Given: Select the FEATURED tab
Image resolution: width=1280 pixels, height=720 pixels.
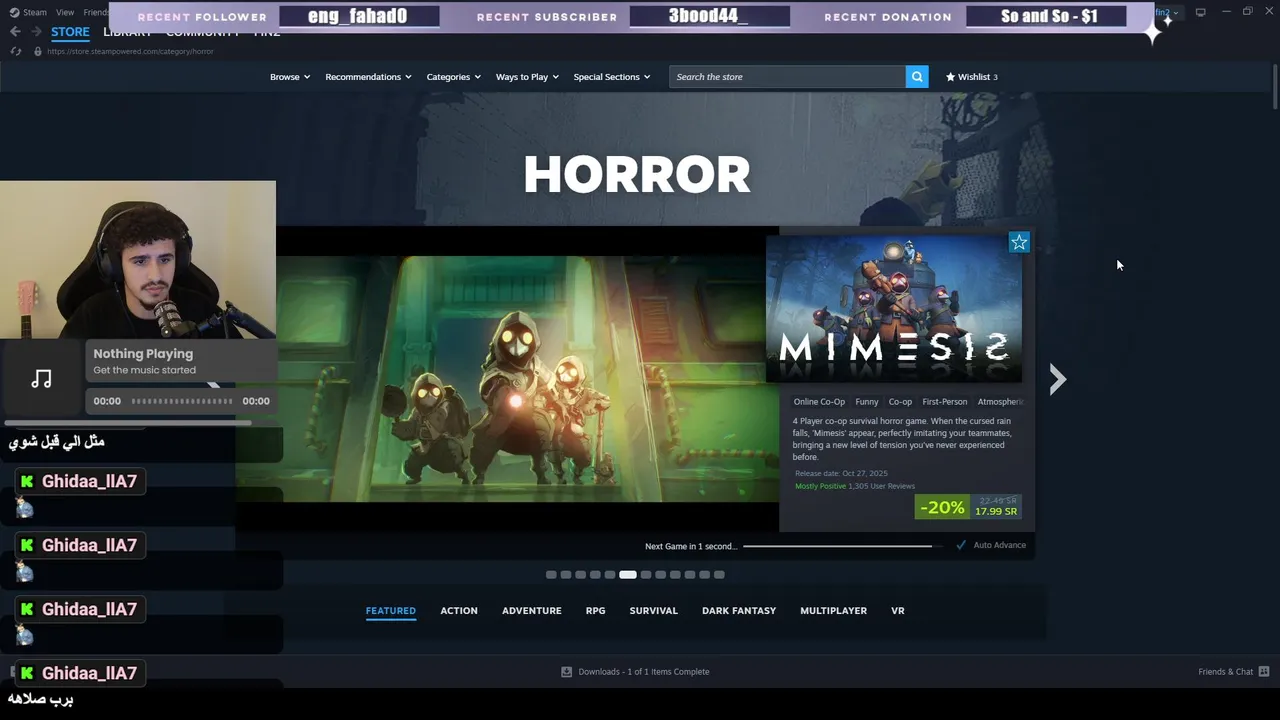Looking at the screenshot, I should [391, 611].
